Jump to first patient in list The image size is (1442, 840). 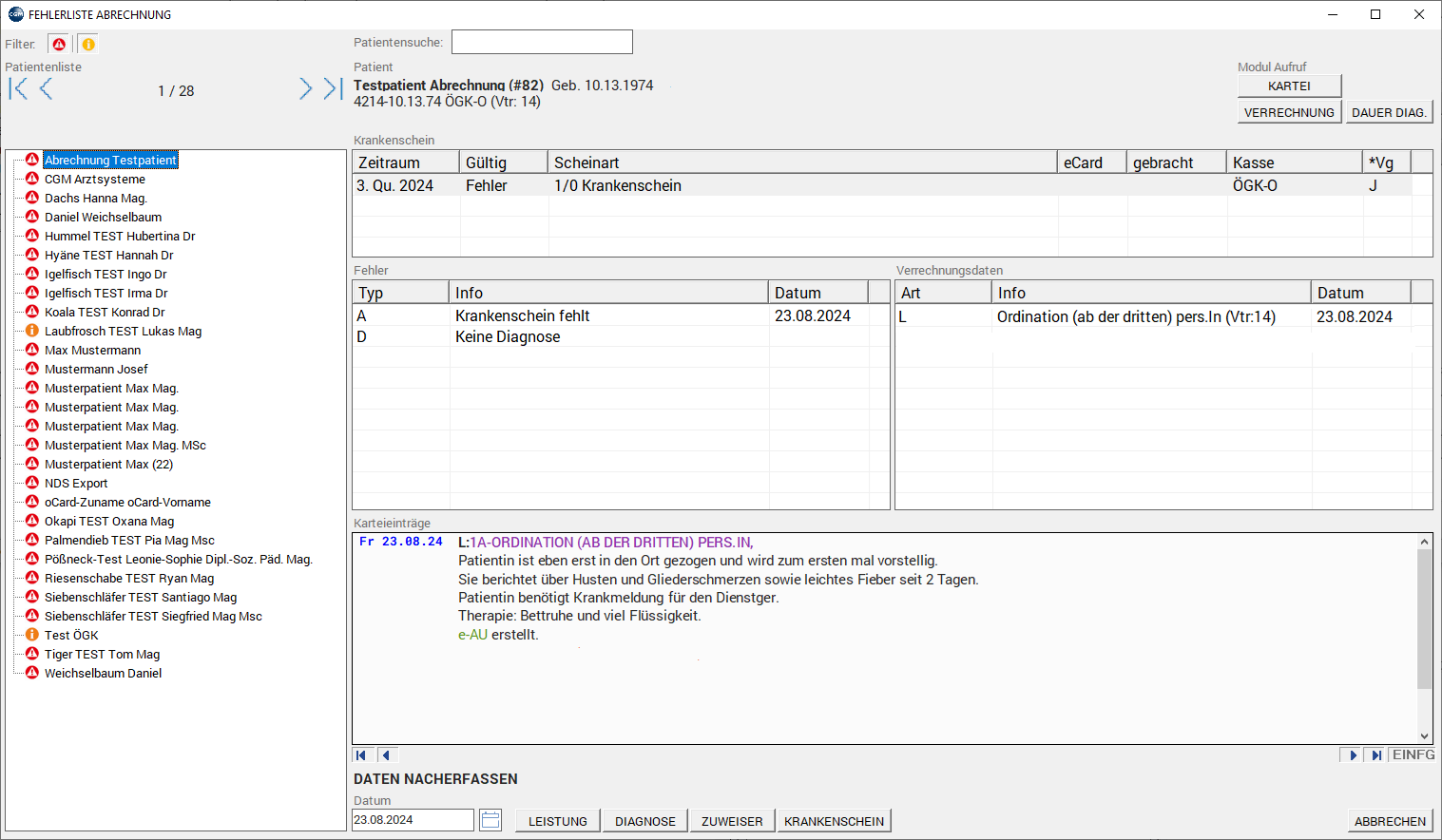17,89
